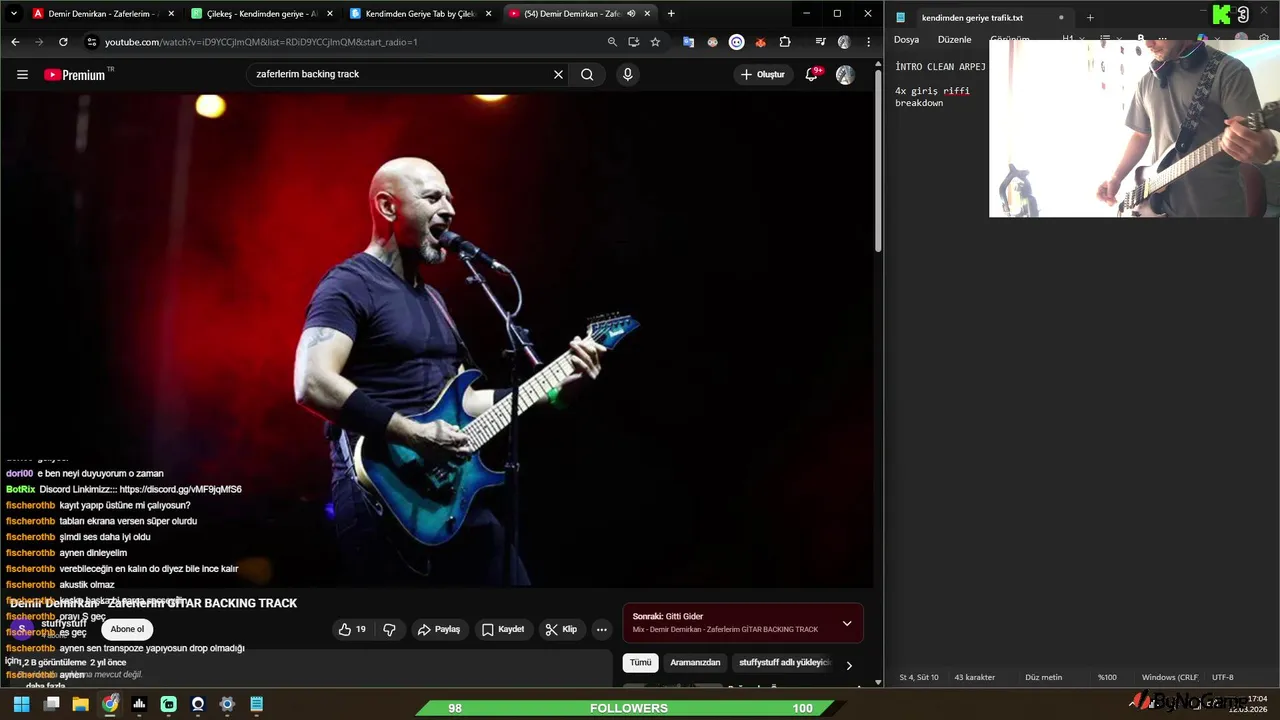This screenshot has width=1280, height=720.
Task: Click the Kaydet save button
Action: [x=502, y=629]
